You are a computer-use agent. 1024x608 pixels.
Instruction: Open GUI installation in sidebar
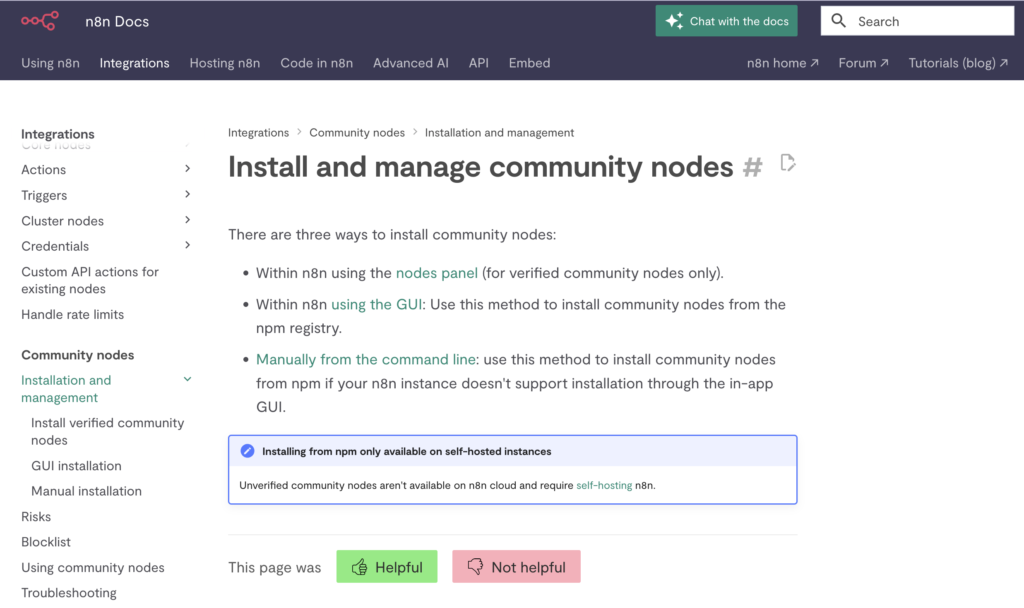(x=76, y=466)
